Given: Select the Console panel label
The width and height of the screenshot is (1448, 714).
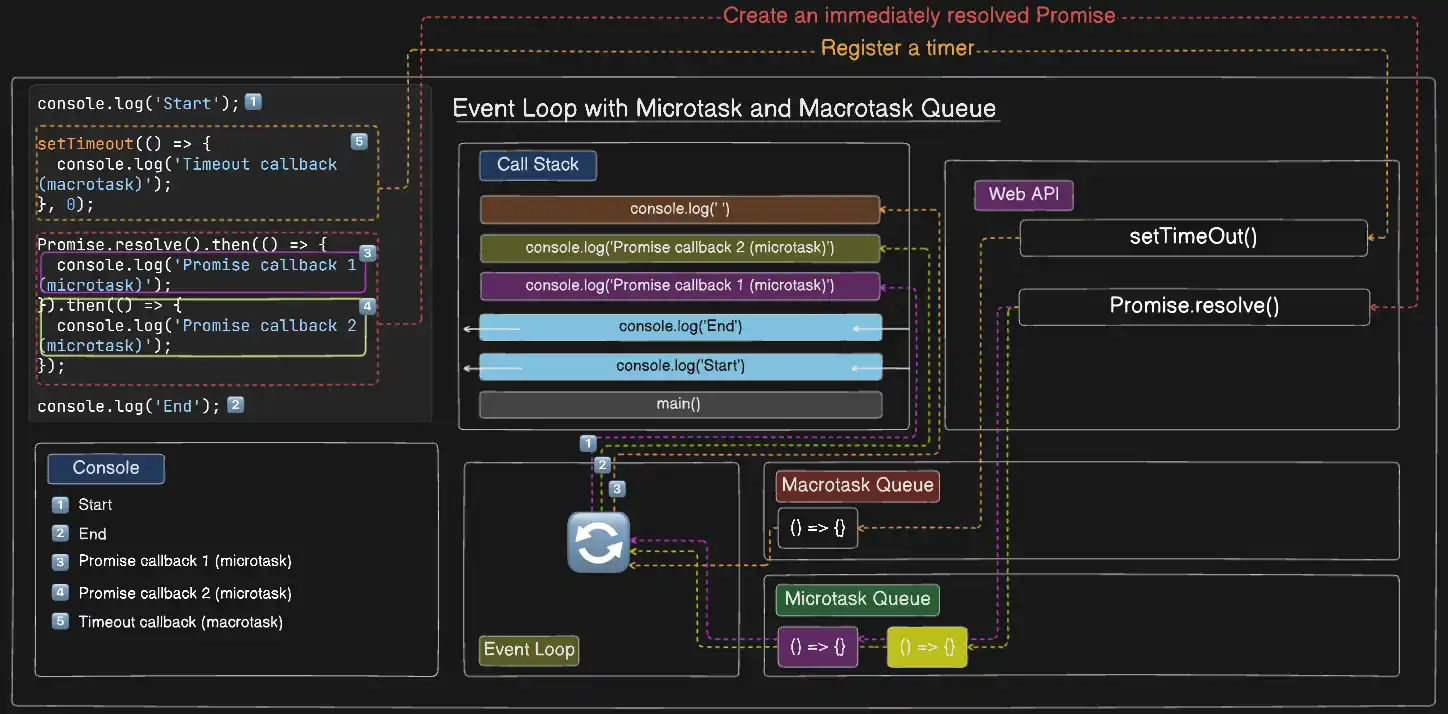Looking at the screenshot, I should click(106, 468).
